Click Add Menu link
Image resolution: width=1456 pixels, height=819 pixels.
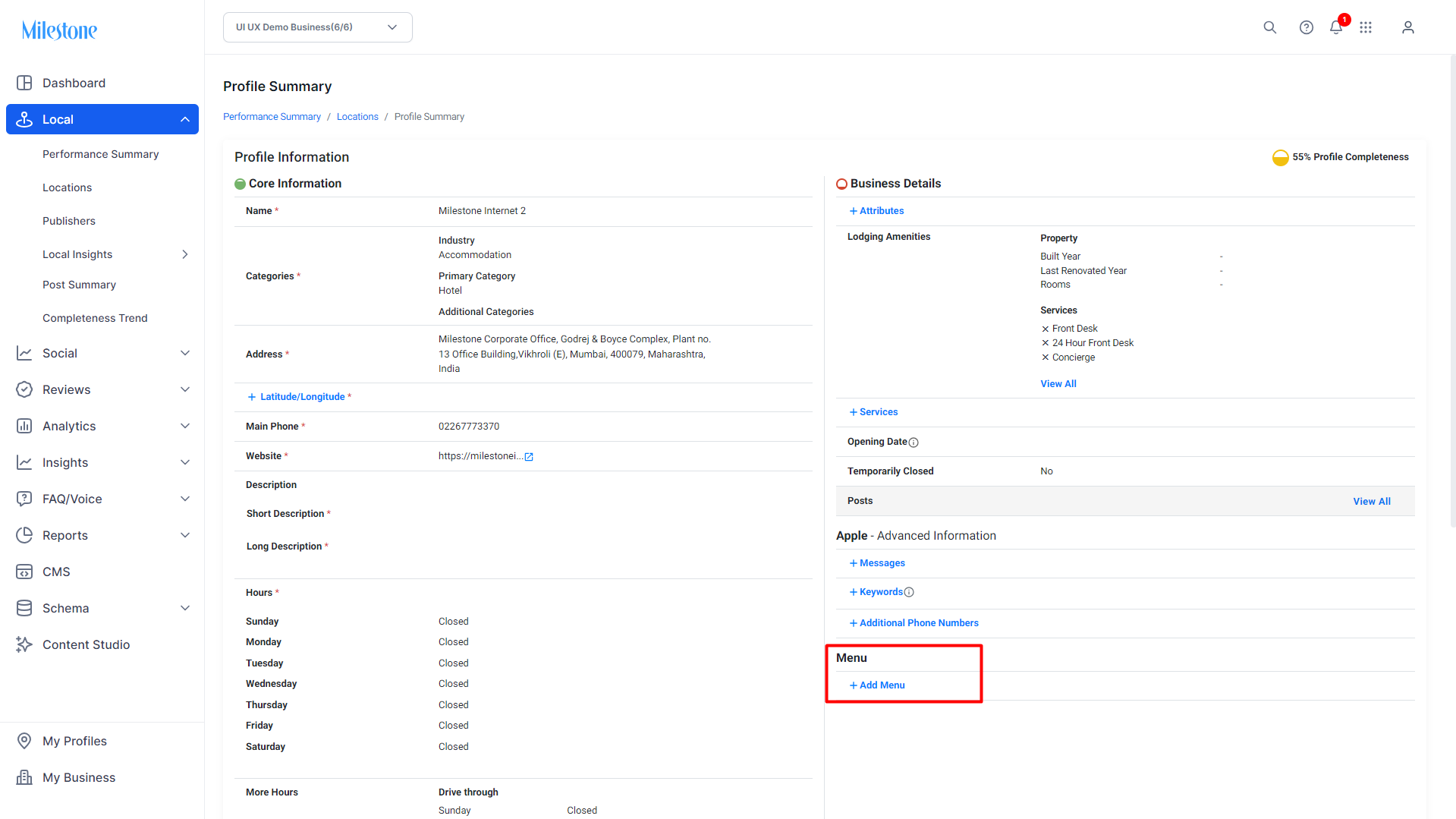pos(877,685)
